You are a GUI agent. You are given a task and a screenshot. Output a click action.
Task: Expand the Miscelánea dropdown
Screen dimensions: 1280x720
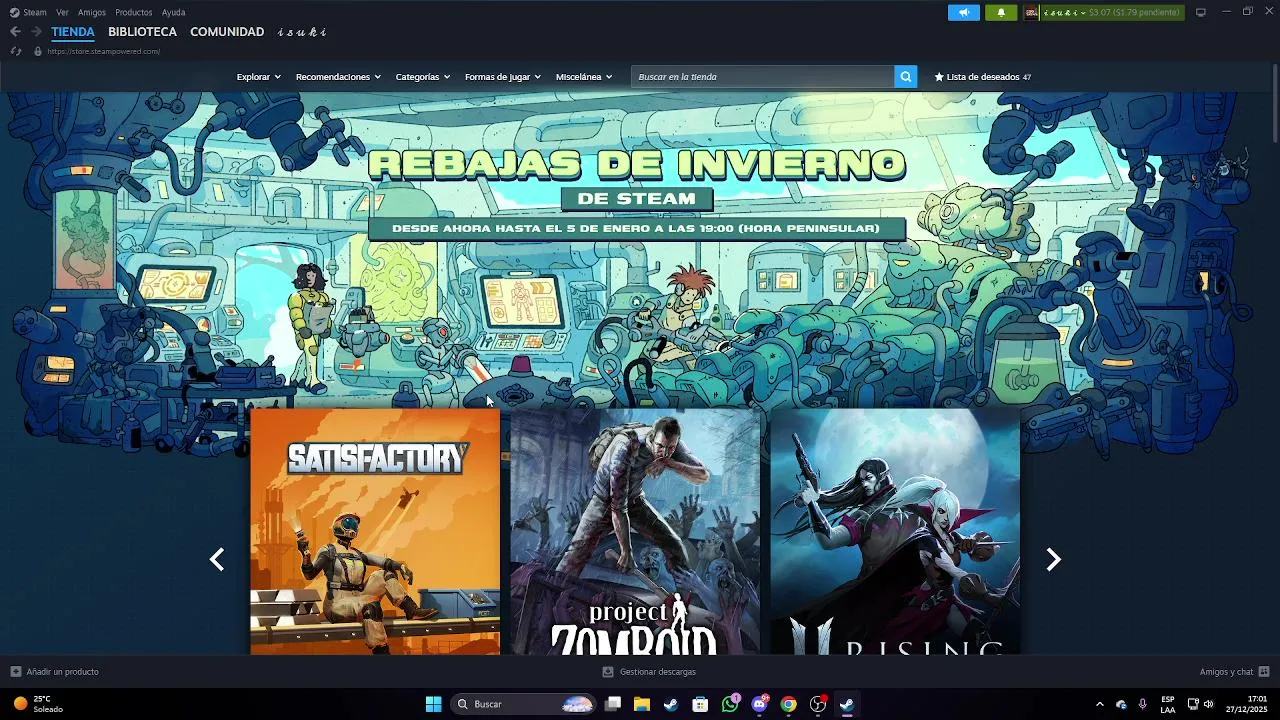pos(584,77)
